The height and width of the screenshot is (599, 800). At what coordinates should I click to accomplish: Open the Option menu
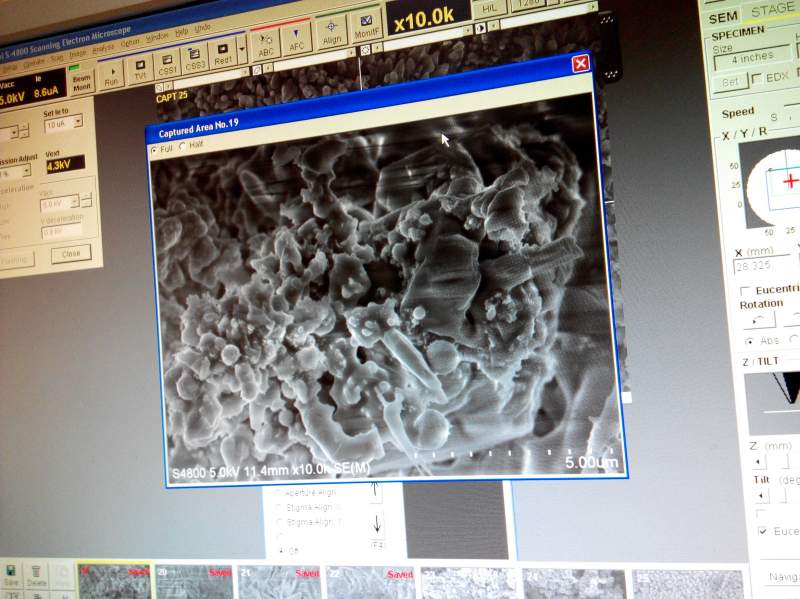click(130, 43)
